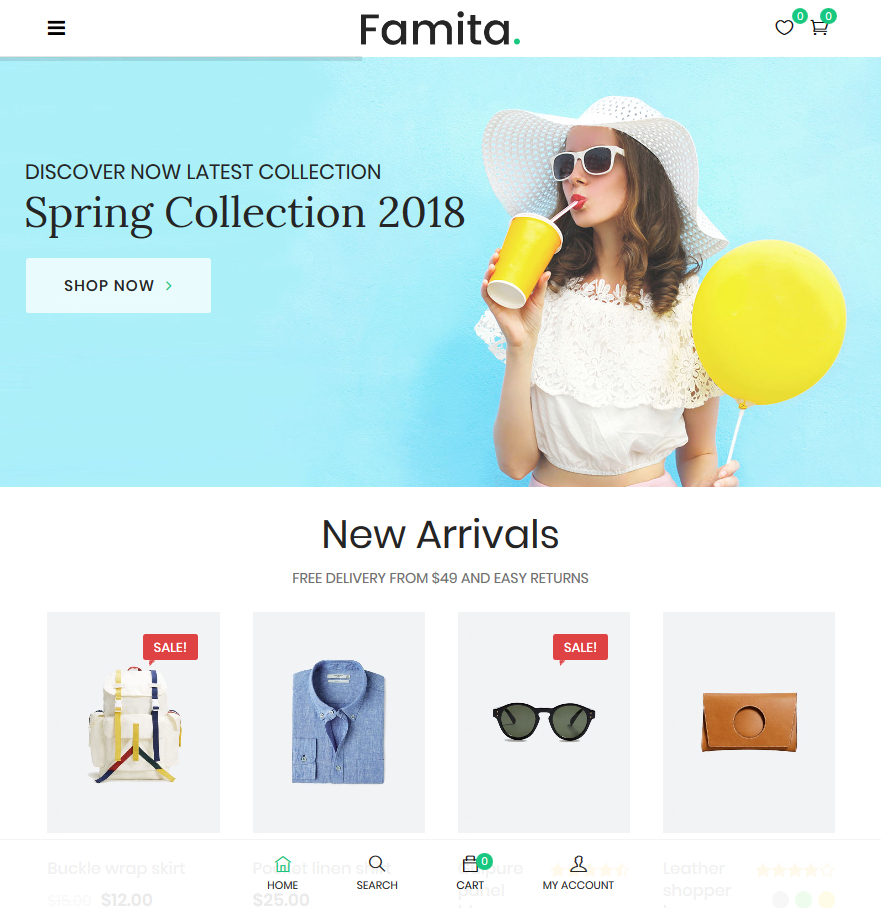Open Leather shopper product title
The width and height of the screenshot is (881, 908).
(x=697, y=879)
